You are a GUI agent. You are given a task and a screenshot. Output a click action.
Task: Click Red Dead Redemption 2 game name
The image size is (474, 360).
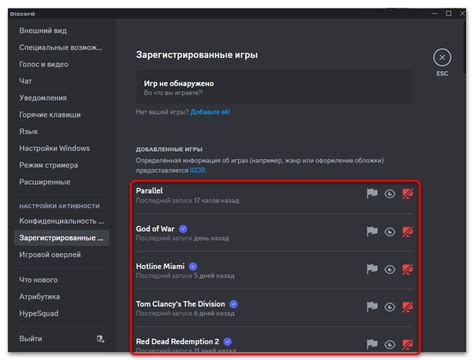point(177,342)
